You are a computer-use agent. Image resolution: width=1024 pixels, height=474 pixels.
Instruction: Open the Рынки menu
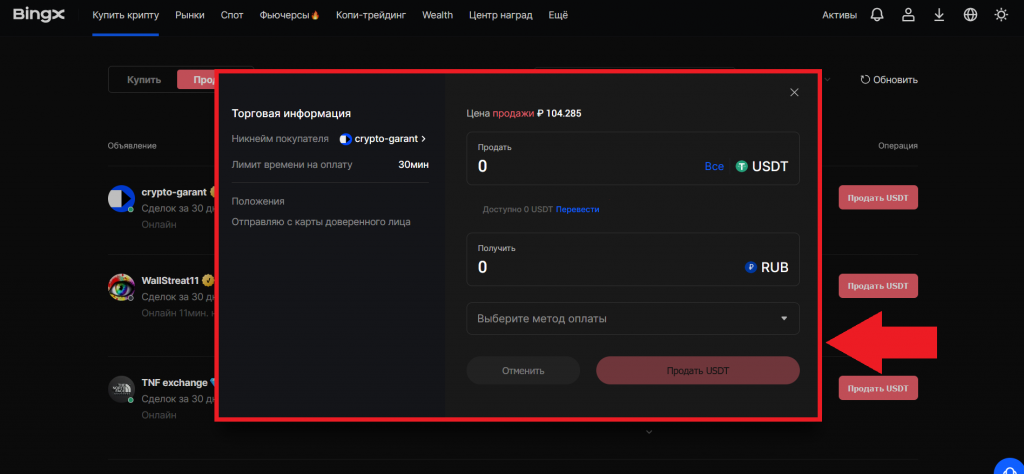tap(190, 15)
